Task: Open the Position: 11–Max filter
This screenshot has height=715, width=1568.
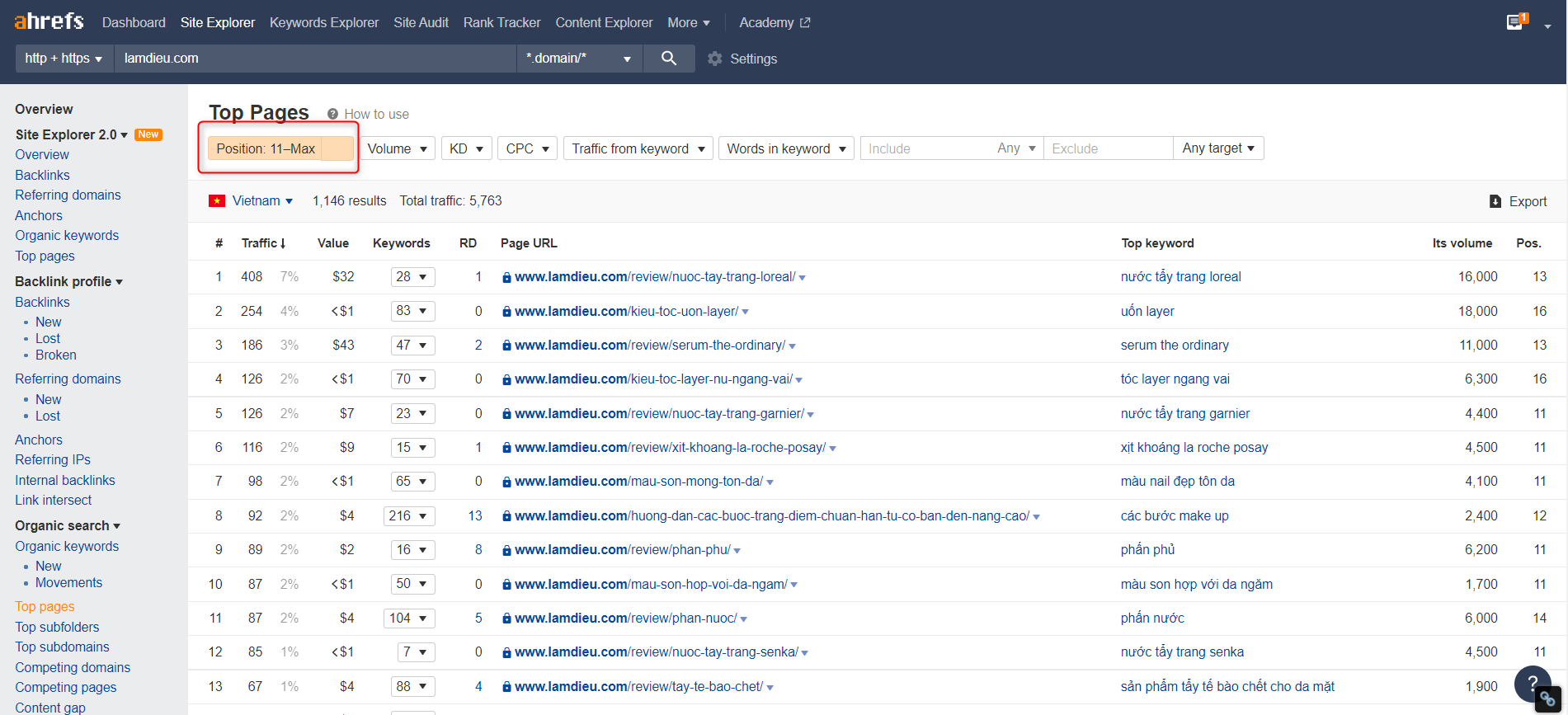Action: click(x=280, y=148)
